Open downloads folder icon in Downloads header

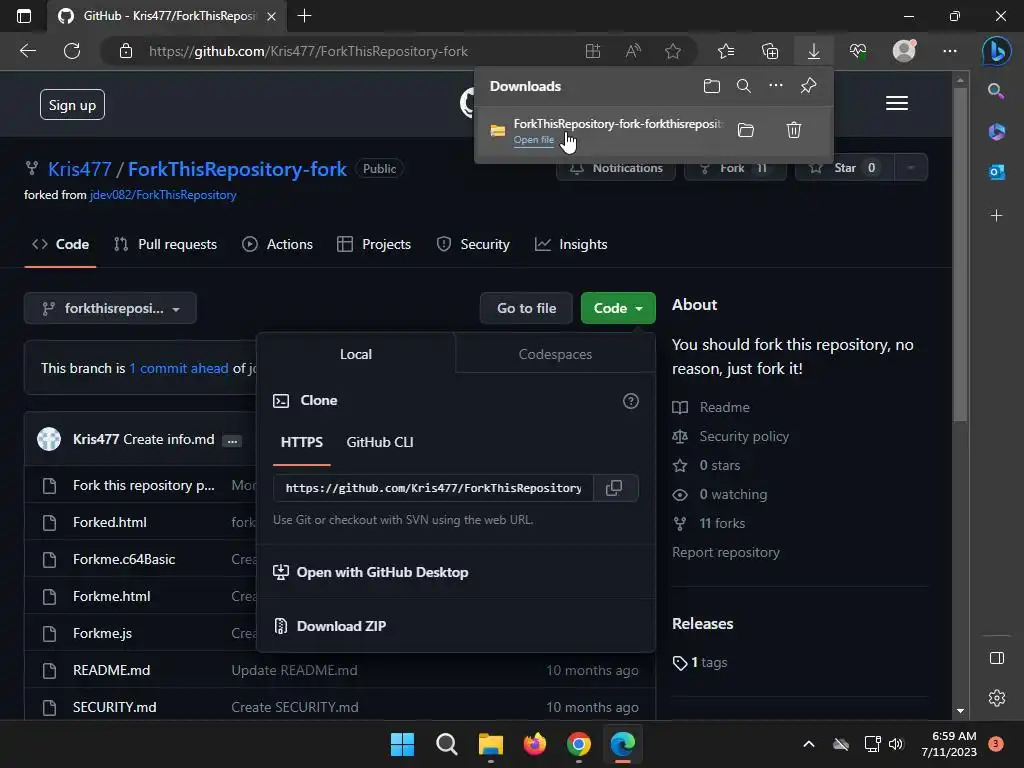click(x=712, y=86)
